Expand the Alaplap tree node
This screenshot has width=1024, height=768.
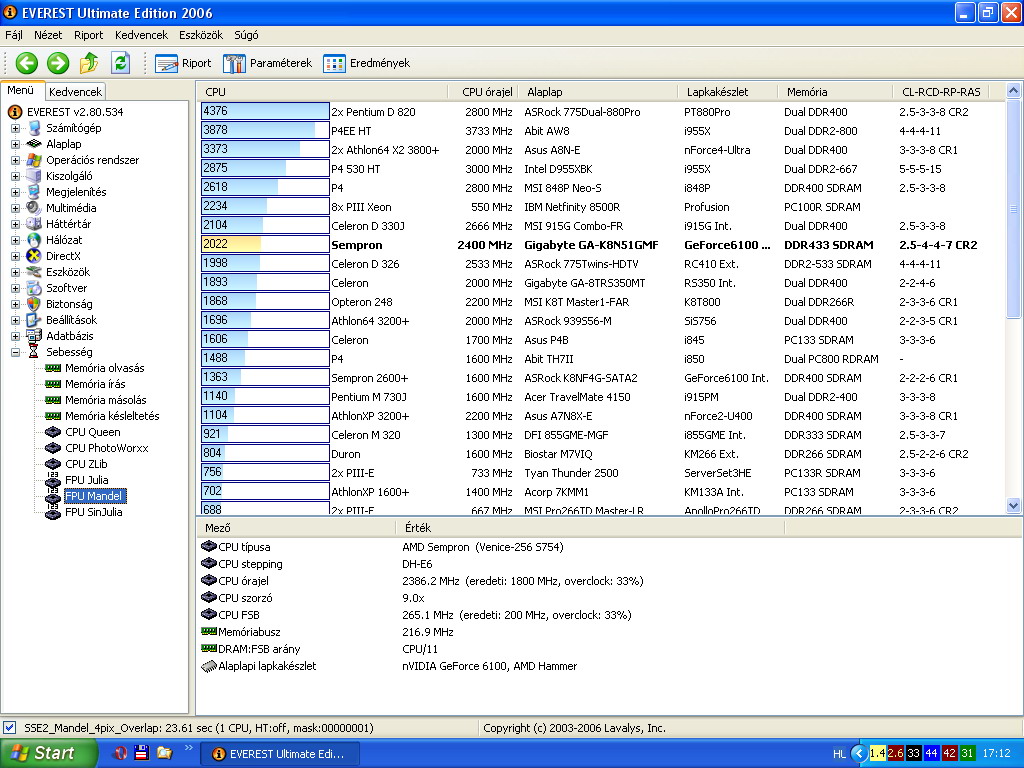point(15,144)
